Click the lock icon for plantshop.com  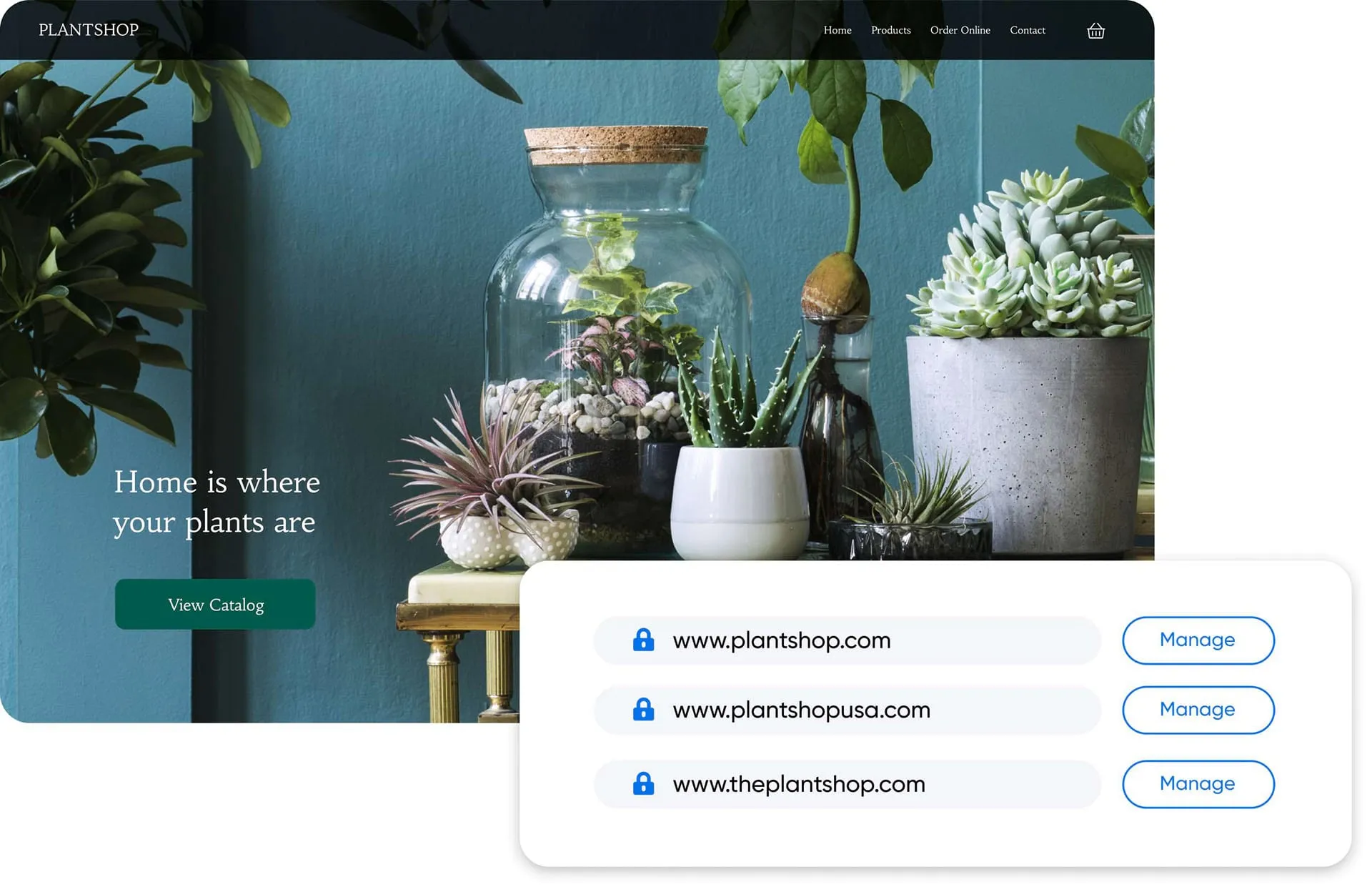tap(644, 640)
